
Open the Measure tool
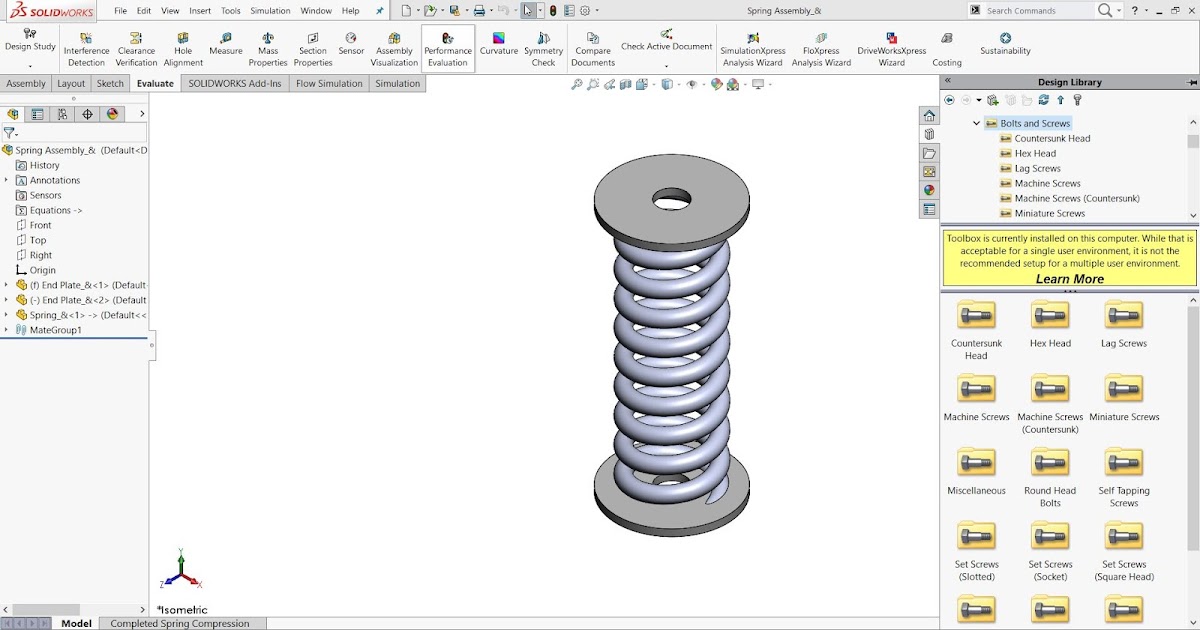pos(225,46)
